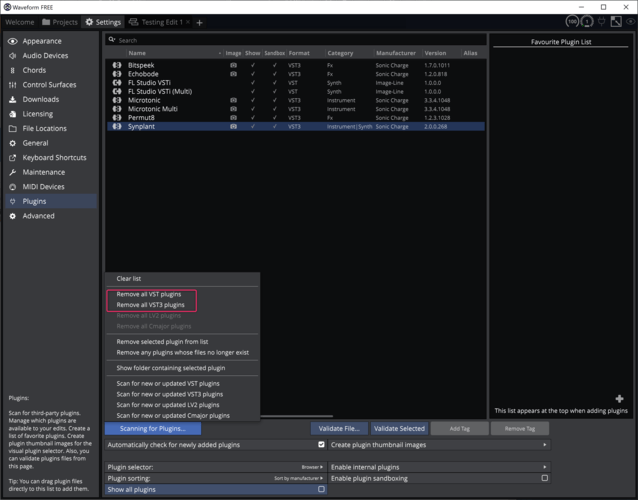Enable the plugin sandboxing checkbox

(x=544, y=478)
